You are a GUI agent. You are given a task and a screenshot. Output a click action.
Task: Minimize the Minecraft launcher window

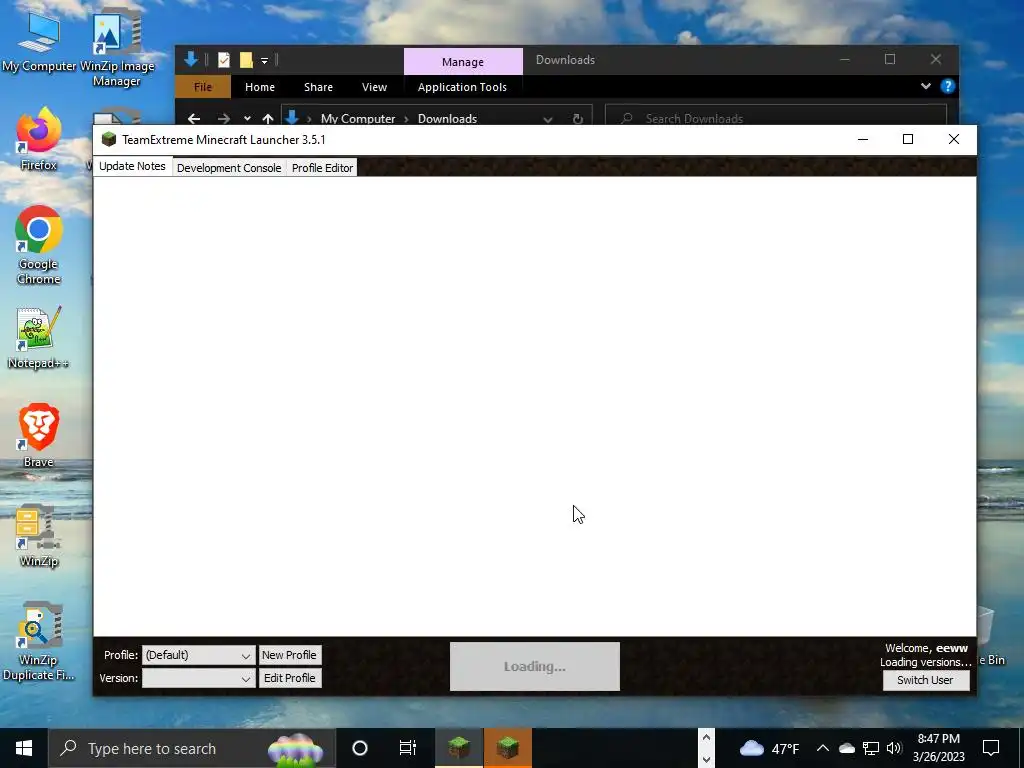pos(862,139)
